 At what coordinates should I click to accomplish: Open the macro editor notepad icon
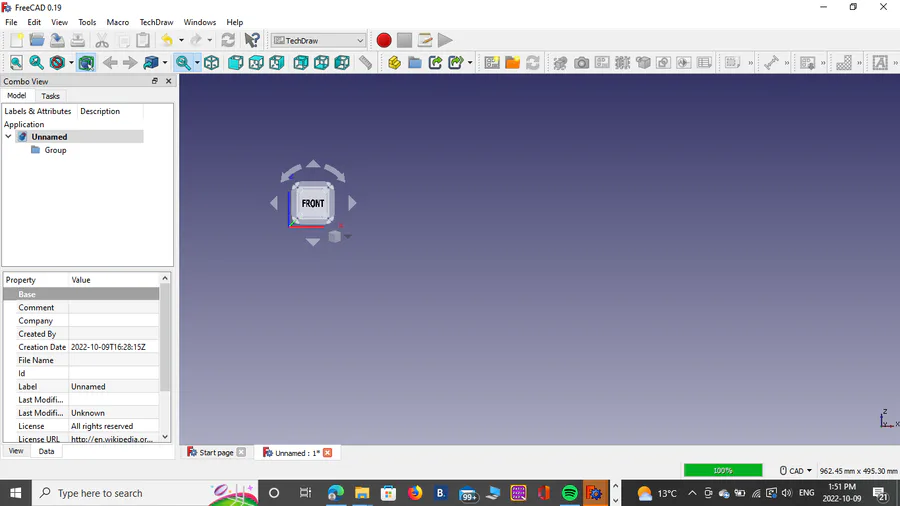pyautogui.click(x=425, y=40)
